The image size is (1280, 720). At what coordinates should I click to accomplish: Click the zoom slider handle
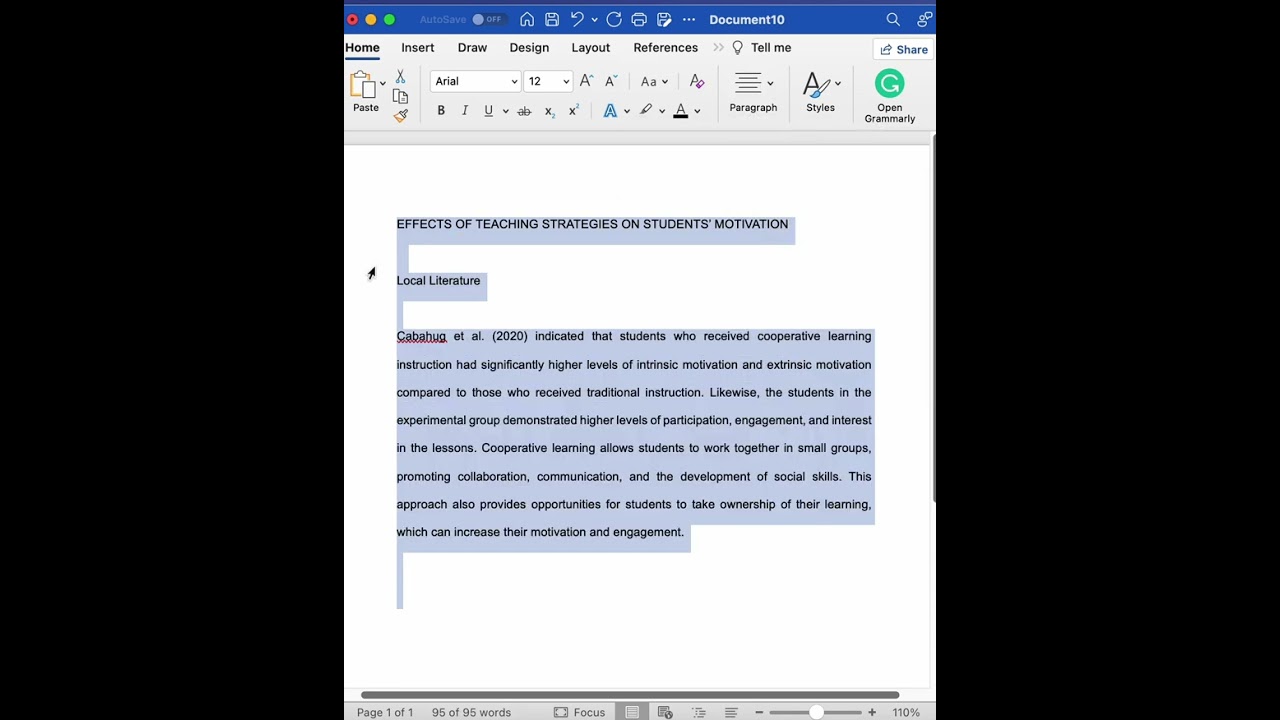click(816, 712)
